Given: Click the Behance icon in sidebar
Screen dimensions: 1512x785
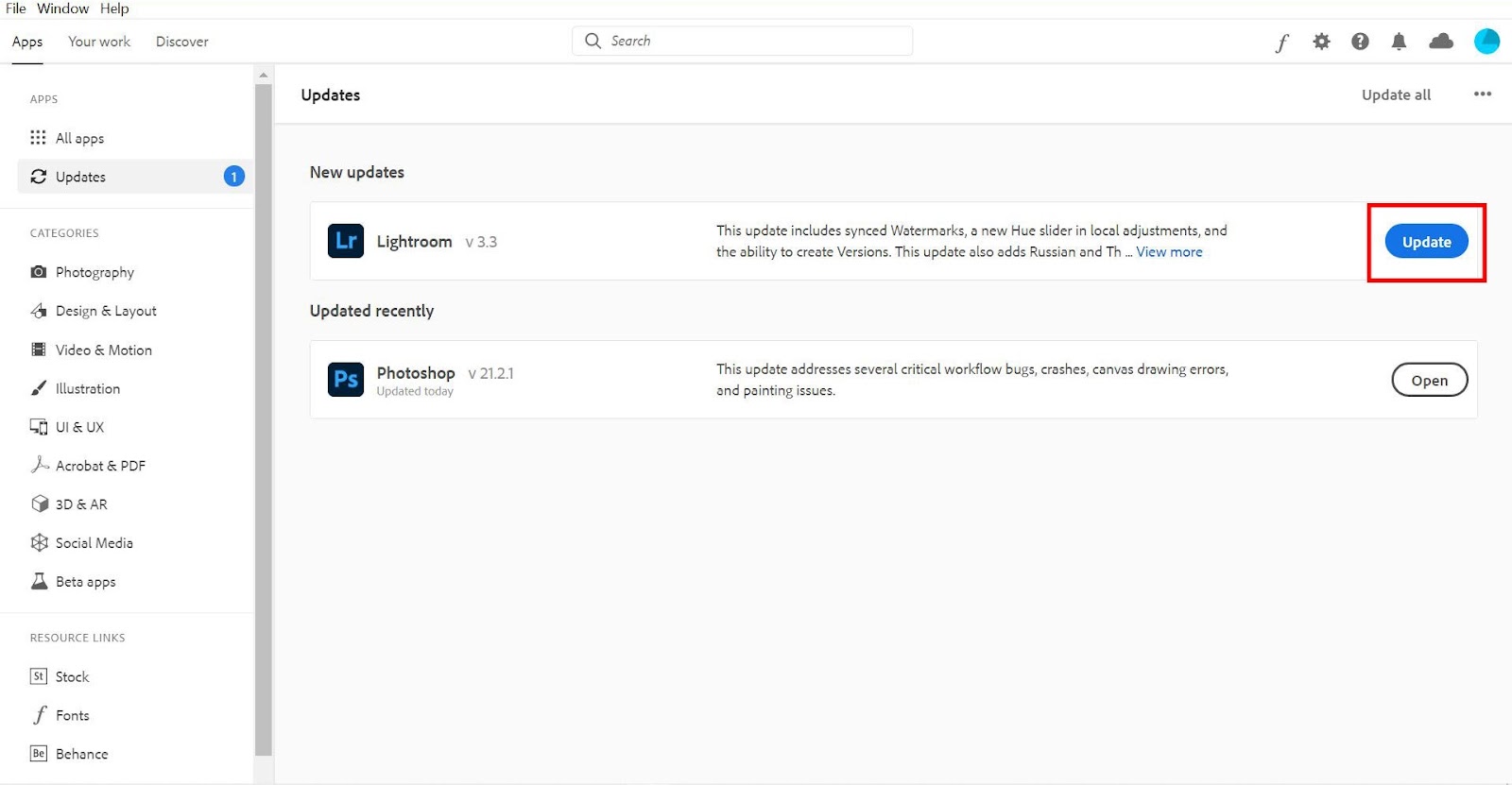Looking at the screenshot, I should coord(39,754).
